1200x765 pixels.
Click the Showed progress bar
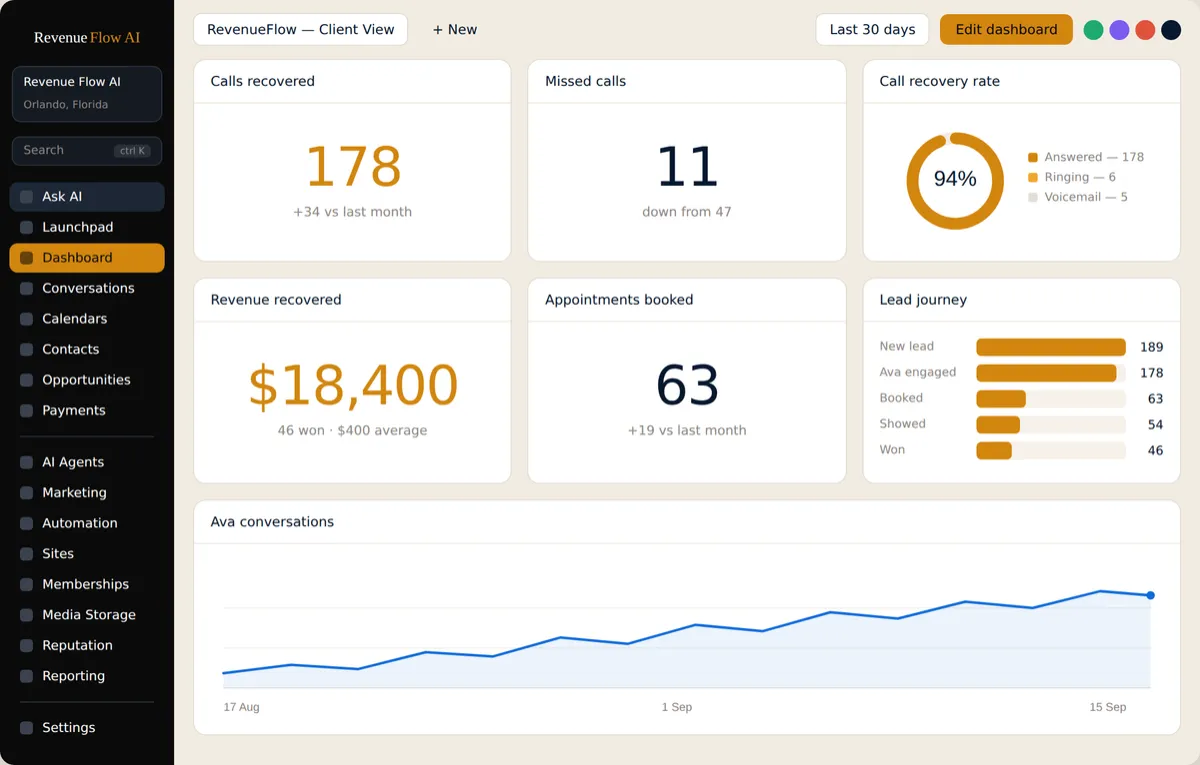(x=1051, y=425)
